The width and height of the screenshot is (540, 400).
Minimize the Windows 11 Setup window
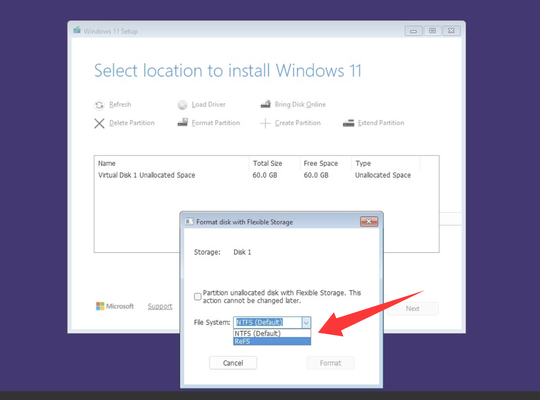(414, 31)
